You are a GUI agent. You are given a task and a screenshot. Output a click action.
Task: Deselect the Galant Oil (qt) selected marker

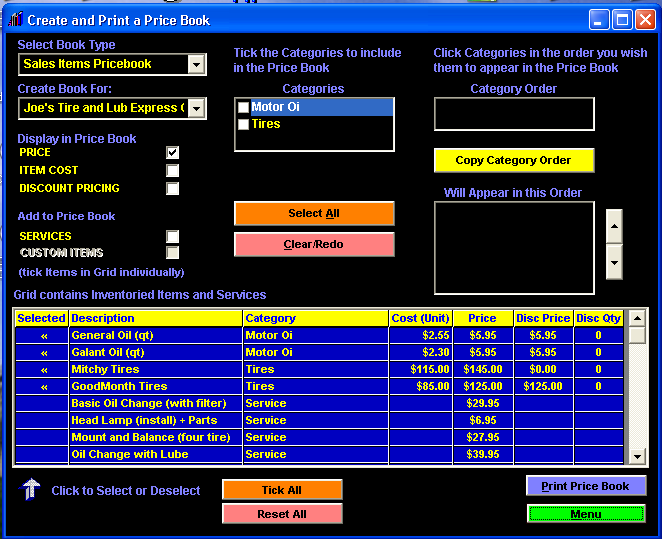pyautogui.click(x=42, y=352)
